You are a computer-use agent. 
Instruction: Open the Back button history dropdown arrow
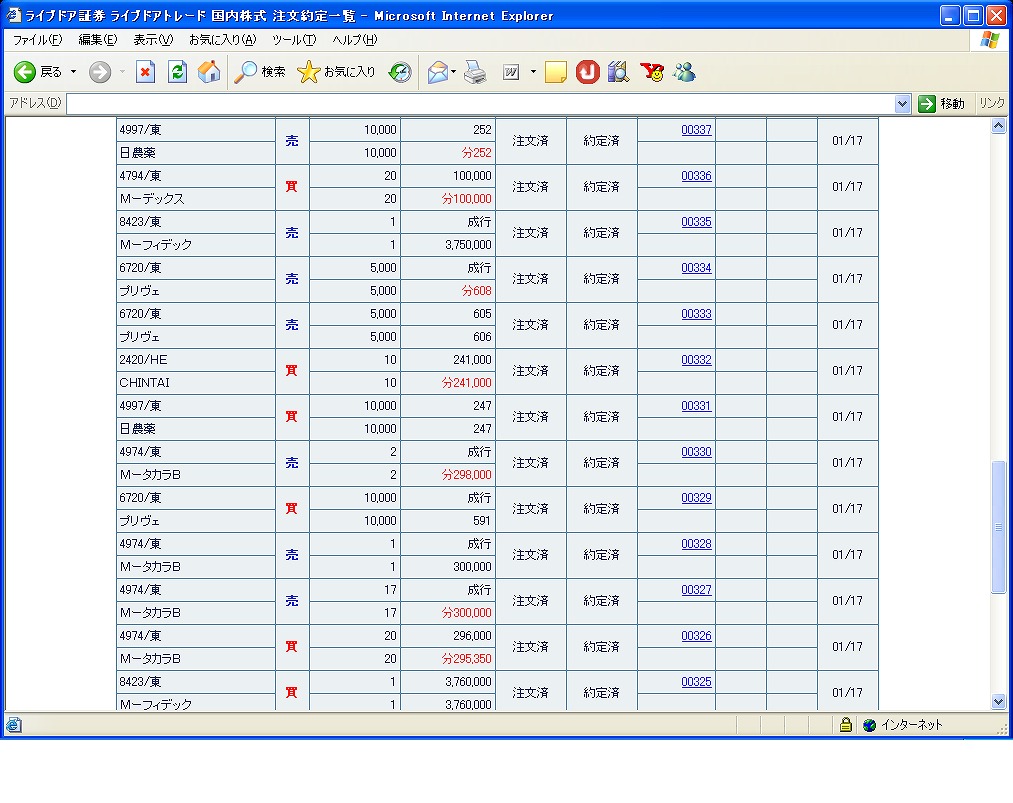[x=73, y=72]
